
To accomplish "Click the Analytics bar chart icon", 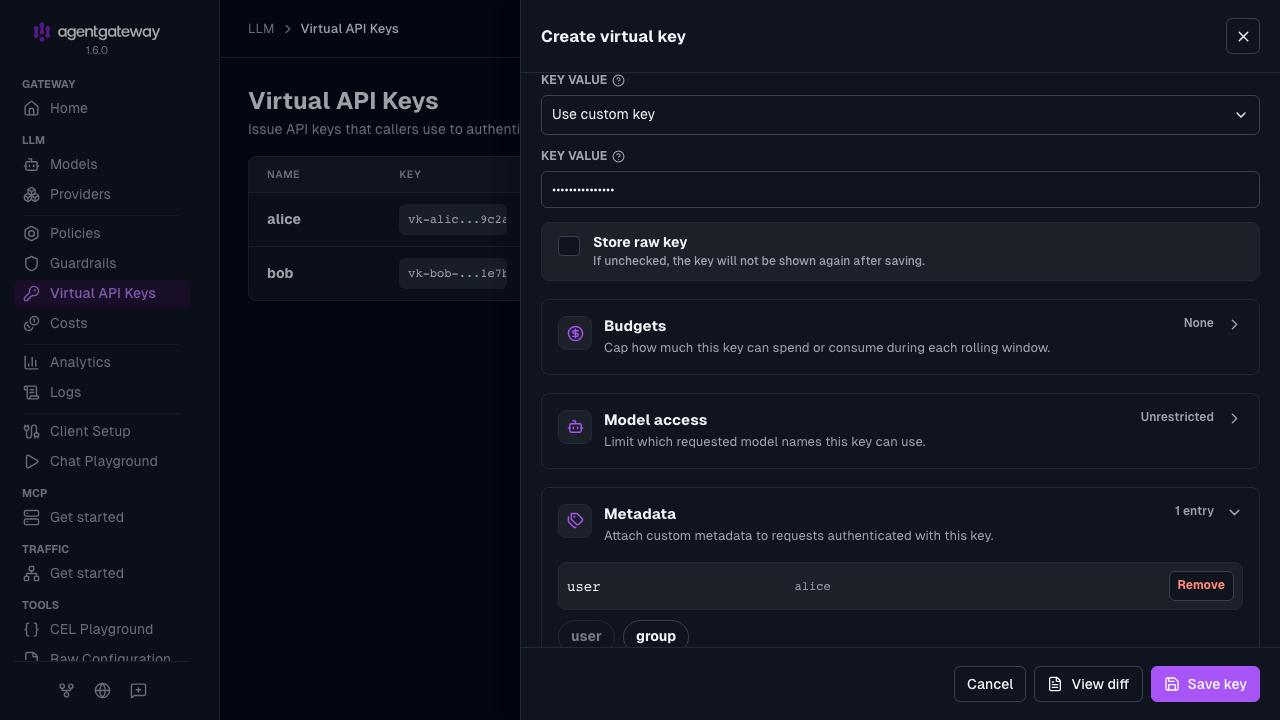I will tap(32, 362).
